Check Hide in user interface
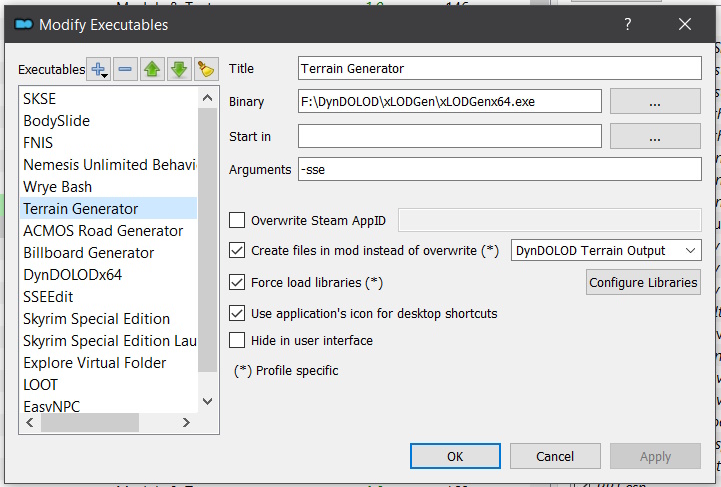 [237, 340]
